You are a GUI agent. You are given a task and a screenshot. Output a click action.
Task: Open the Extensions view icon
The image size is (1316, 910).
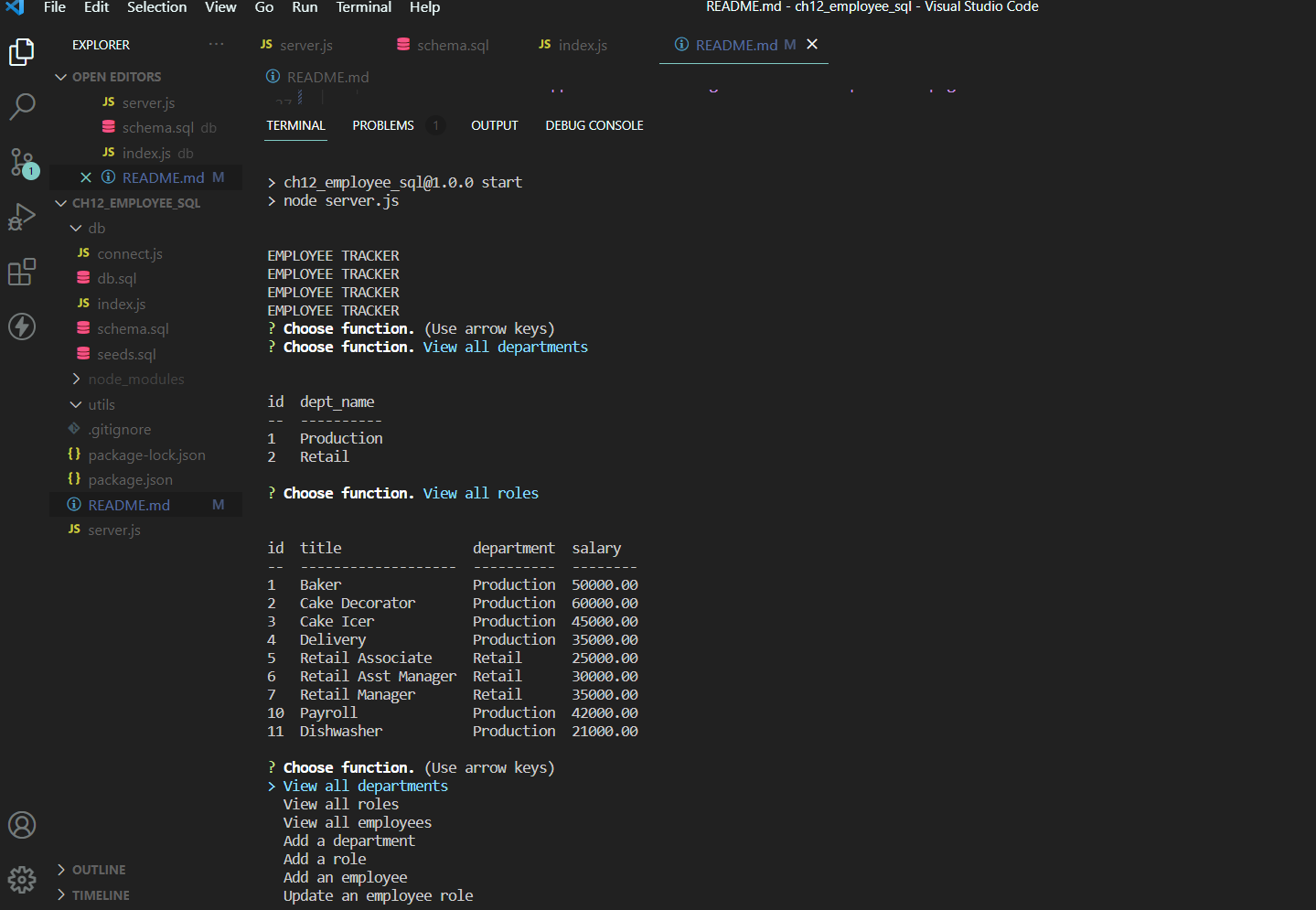point(21,272)
